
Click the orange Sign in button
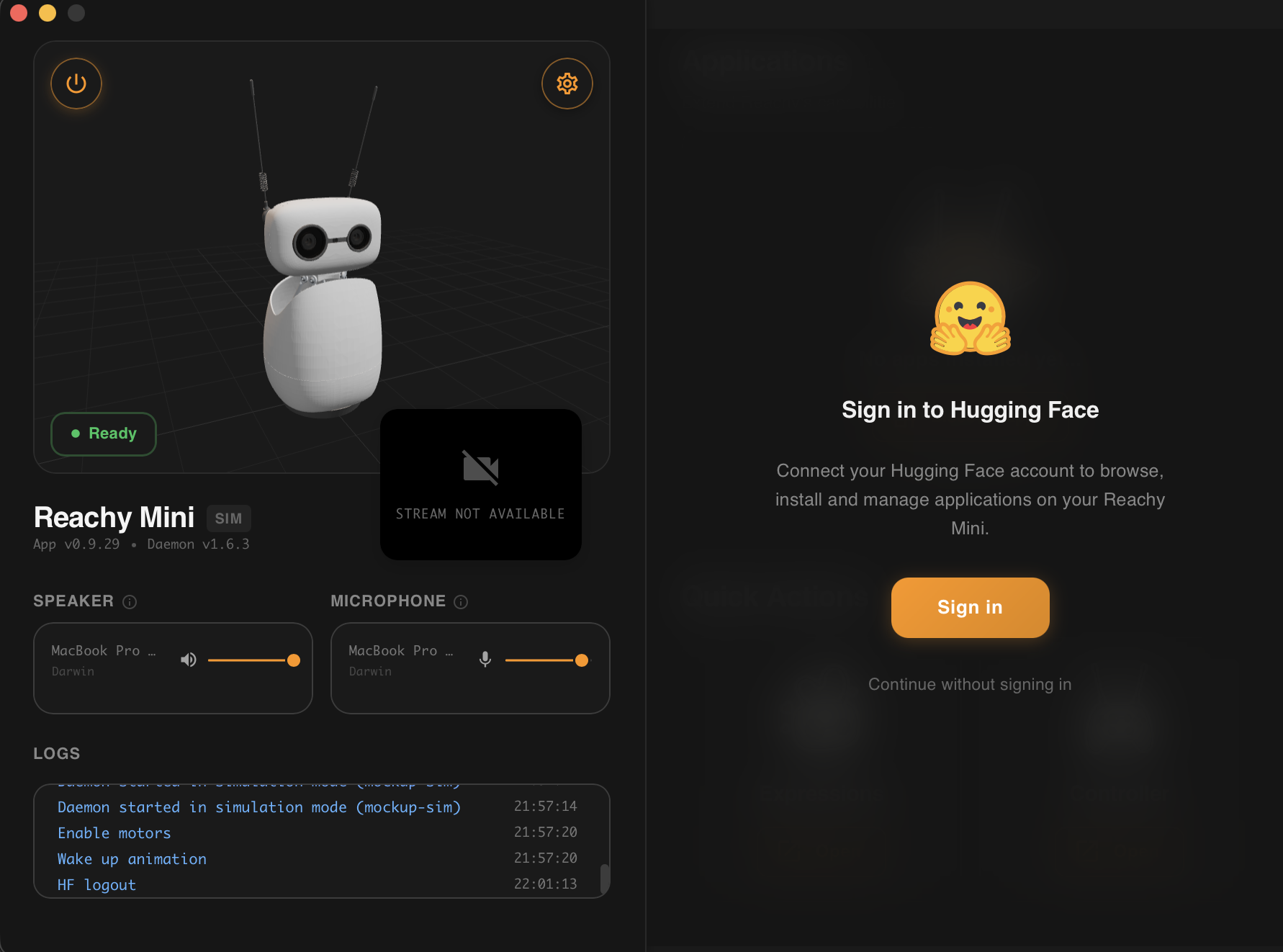point(971,608)
